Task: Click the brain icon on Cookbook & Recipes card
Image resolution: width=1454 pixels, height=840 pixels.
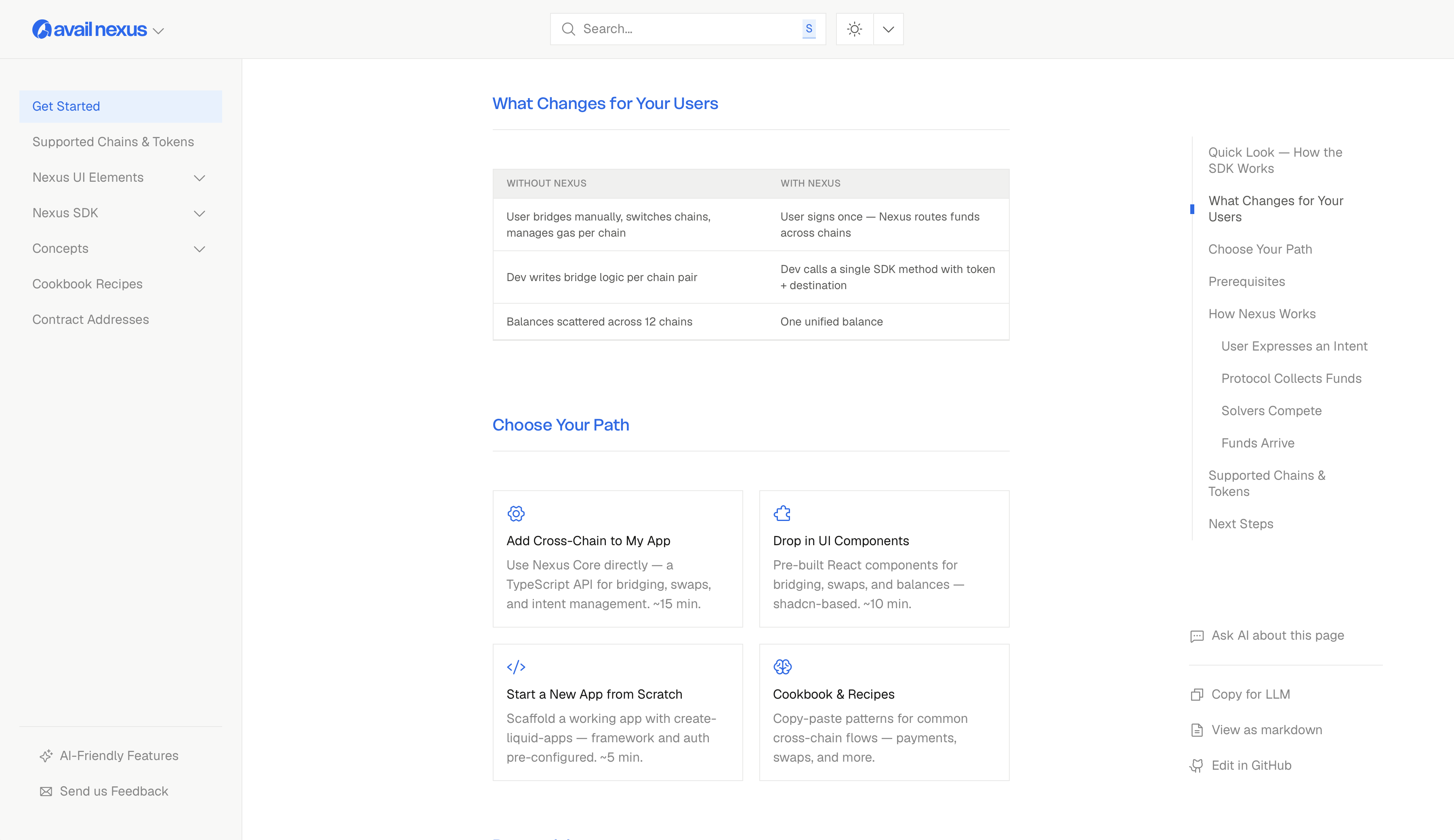Action: click(x=782, y=667)
